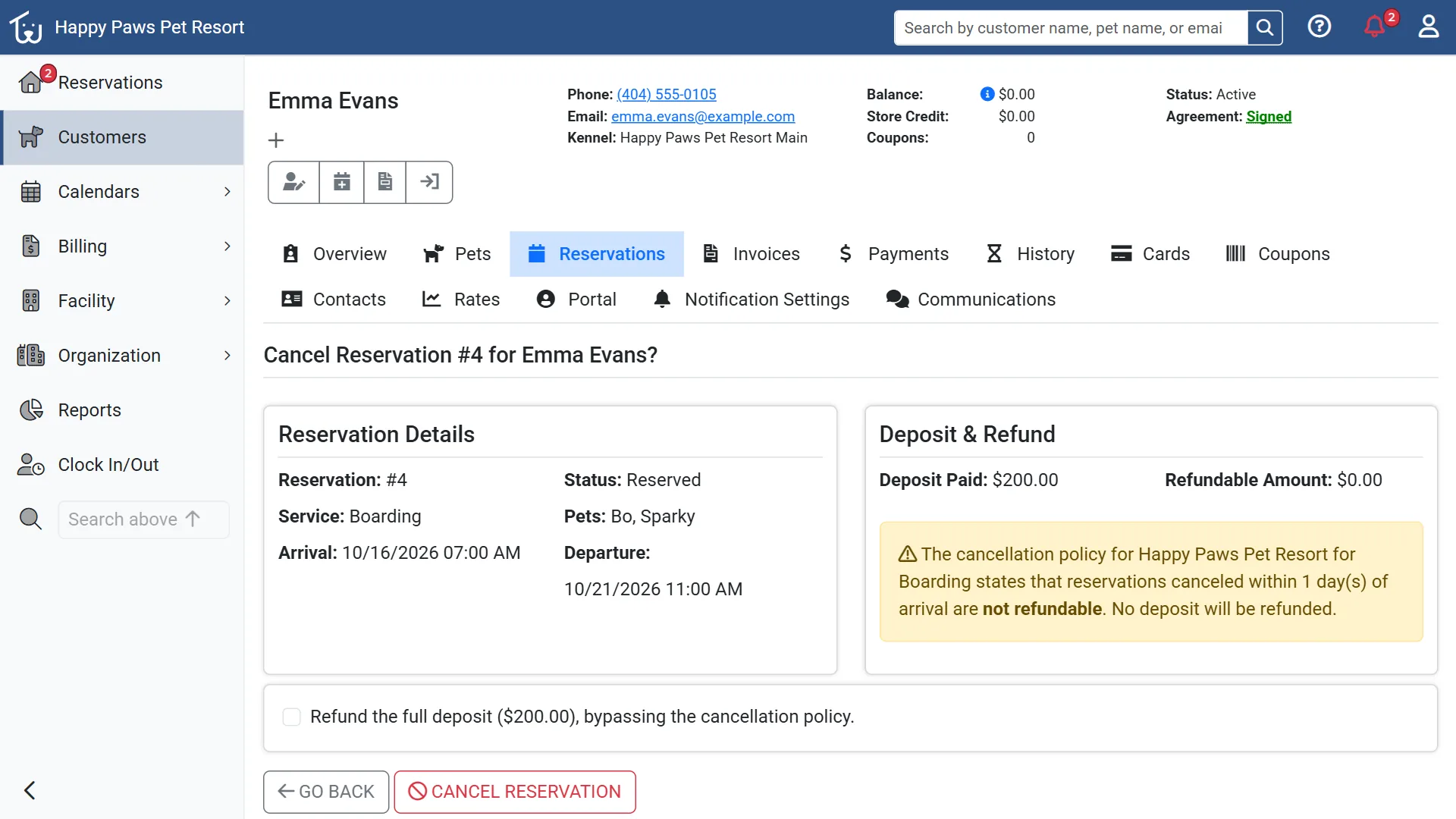The height and width of the screenshot is (819, 1456).
Task: Click the Reservations home icon in sidebar
Action: pyautogui.click(x=30, y=82)
